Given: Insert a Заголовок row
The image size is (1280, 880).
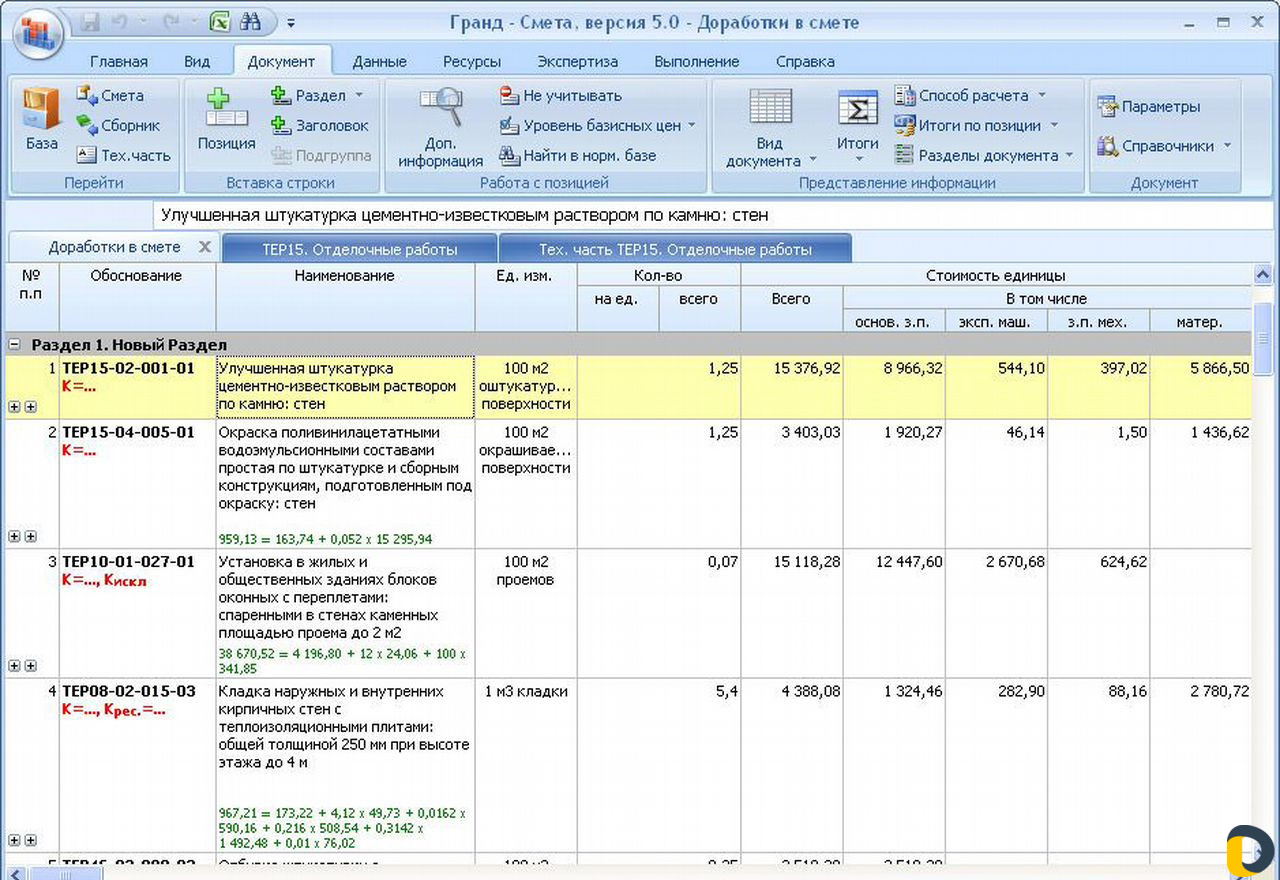Looking at the screenshot, I should point(320,126).
